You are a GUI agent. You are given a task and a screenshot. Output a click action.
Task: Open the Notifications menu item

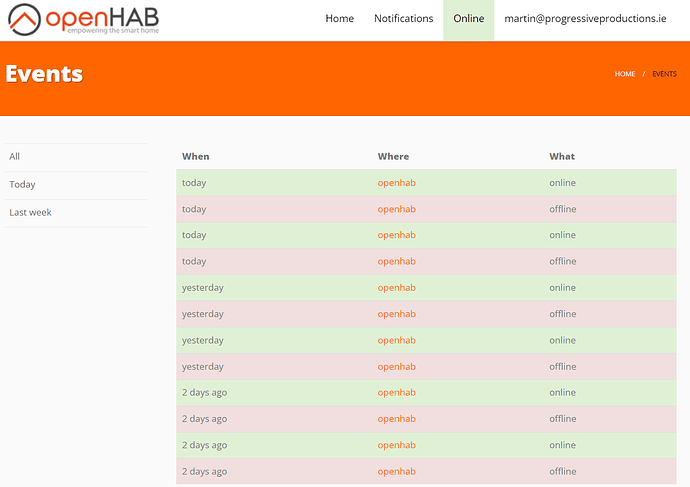[x=404, y=18]
